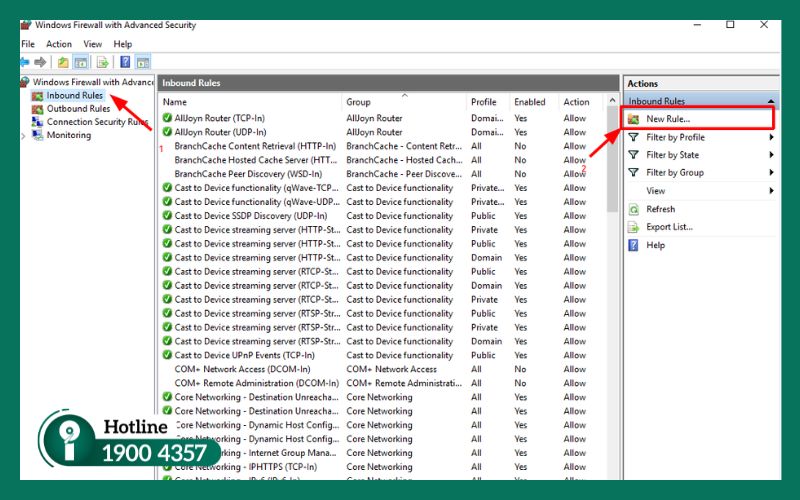Open the File menu
This screenshot has width=800, height=500.
(x=28, y=44)
